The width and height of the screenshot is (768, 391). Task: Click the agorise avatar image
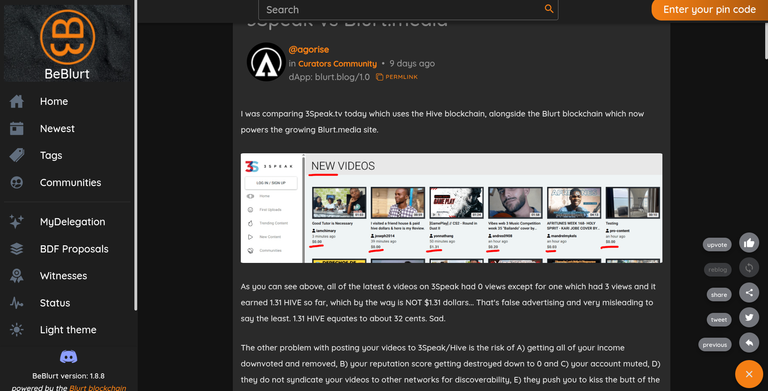[266, 62]
